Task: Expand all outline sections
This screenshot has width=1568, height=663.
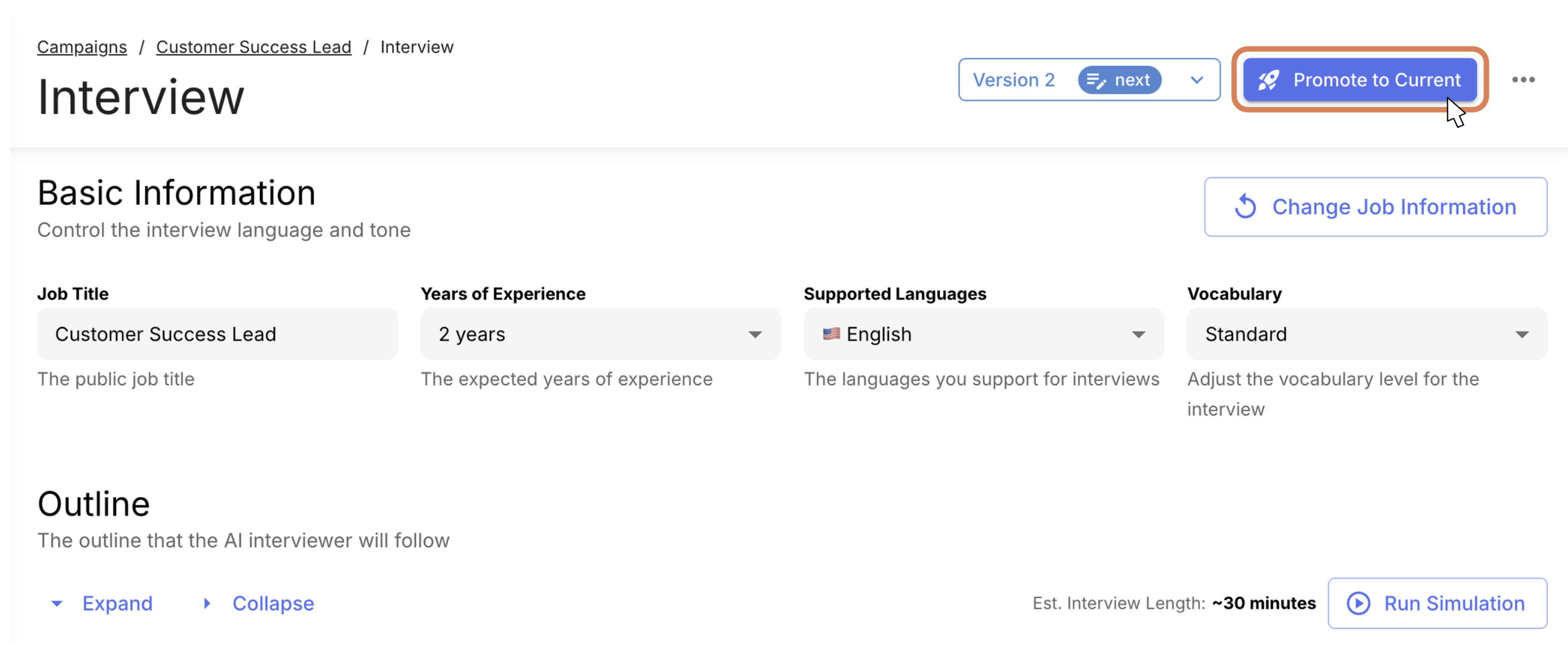Action: click(117, 604)
